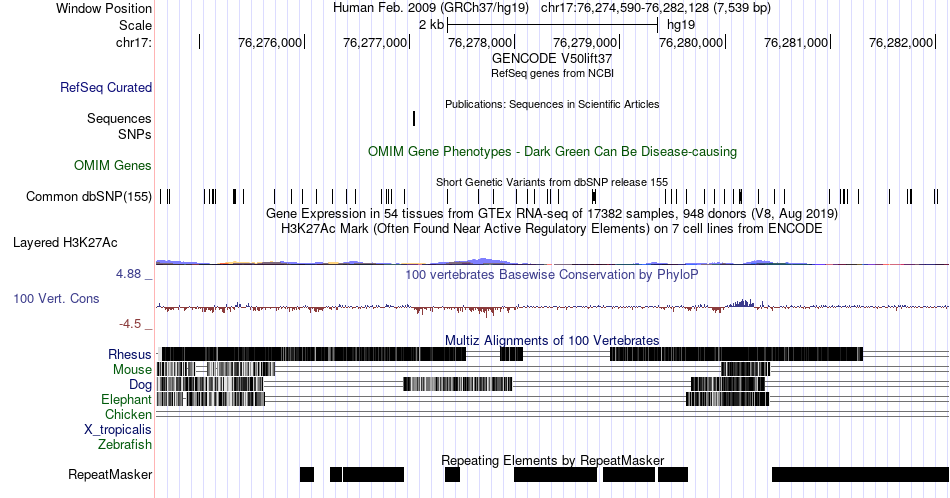Image resolution: width=950 pixels, height=498 pixels.
Task: Click the rightmost RepeatMasker block
Action: click(x=860, y=474)
